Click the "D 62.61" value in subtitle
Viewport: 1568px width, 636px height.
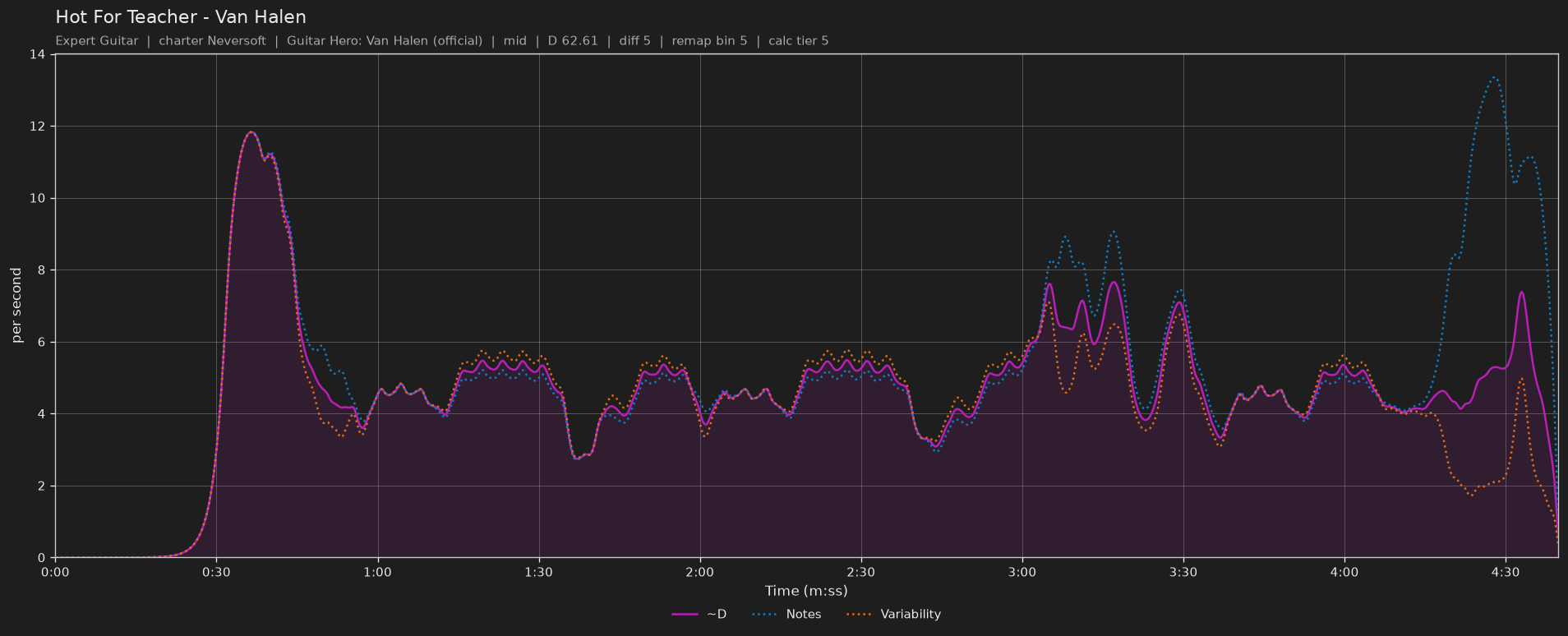coord(573,41)
